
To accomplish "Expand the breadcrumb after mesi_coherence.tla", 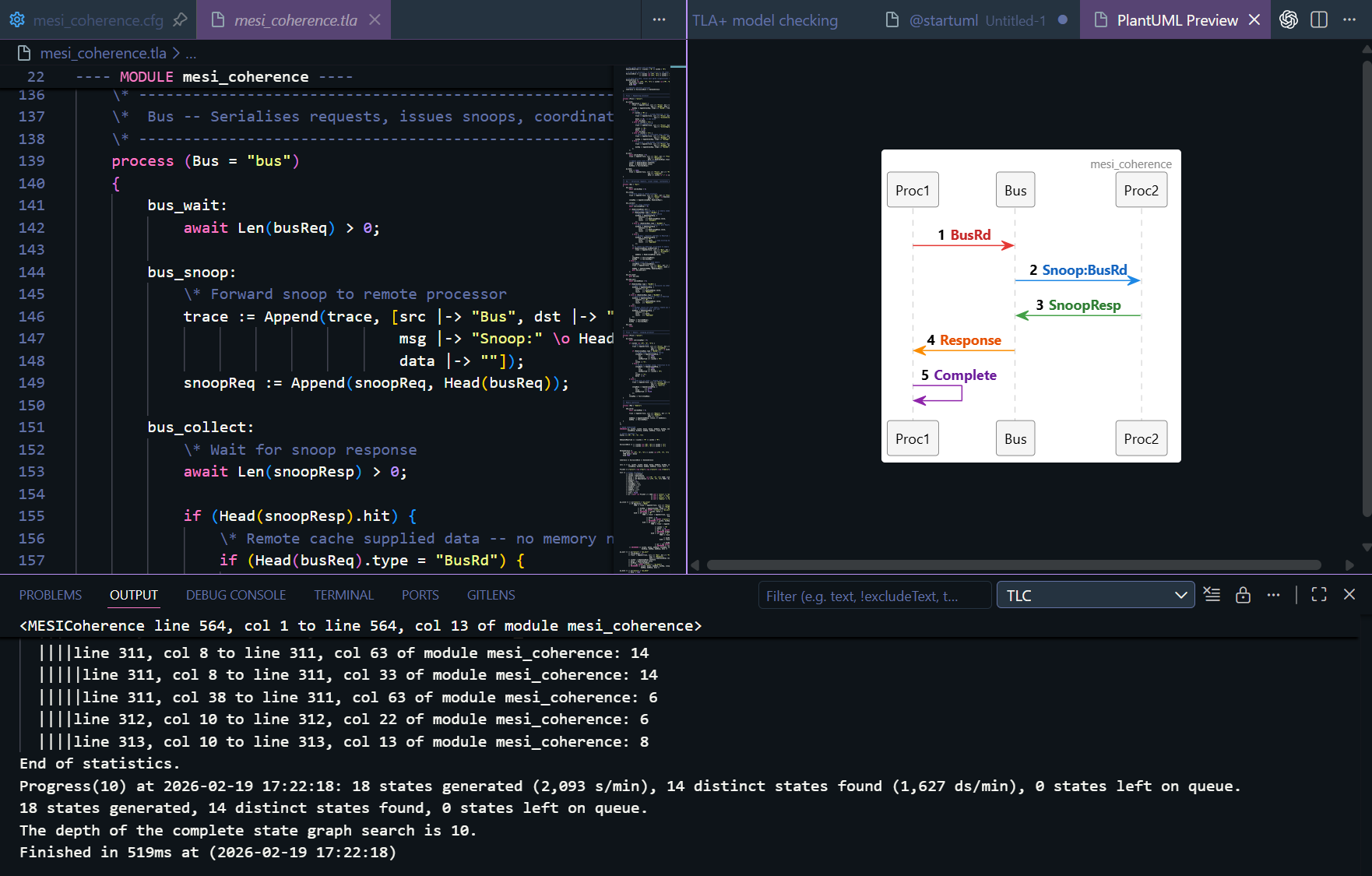I will (192, 54).
